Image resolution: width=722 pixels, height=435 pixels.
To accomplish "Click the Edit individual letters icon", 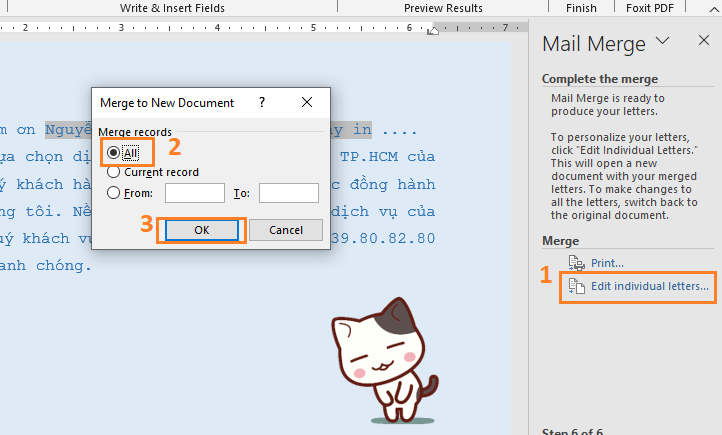I will 576,286.
